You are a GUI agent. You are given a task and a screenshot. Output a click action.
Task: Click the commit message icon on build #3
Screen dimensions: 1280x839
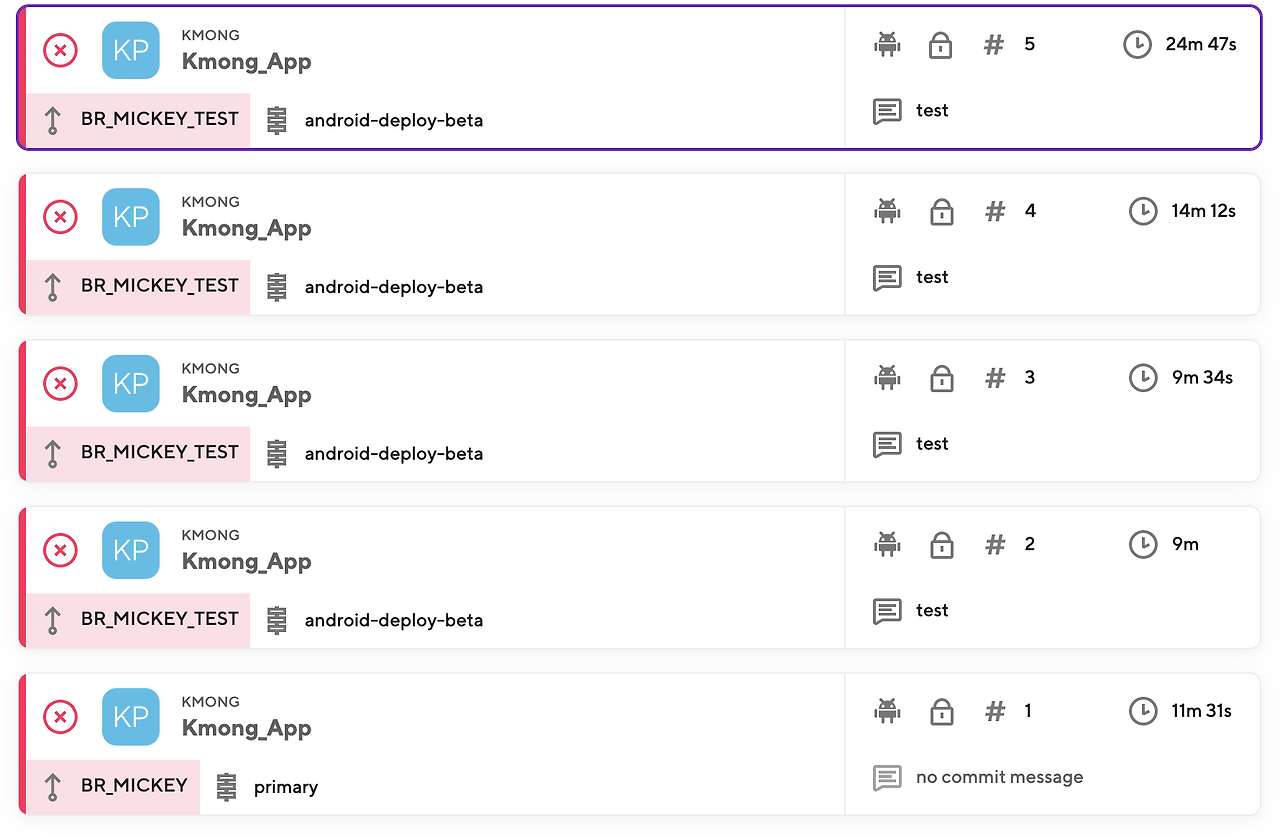point(887,444)
